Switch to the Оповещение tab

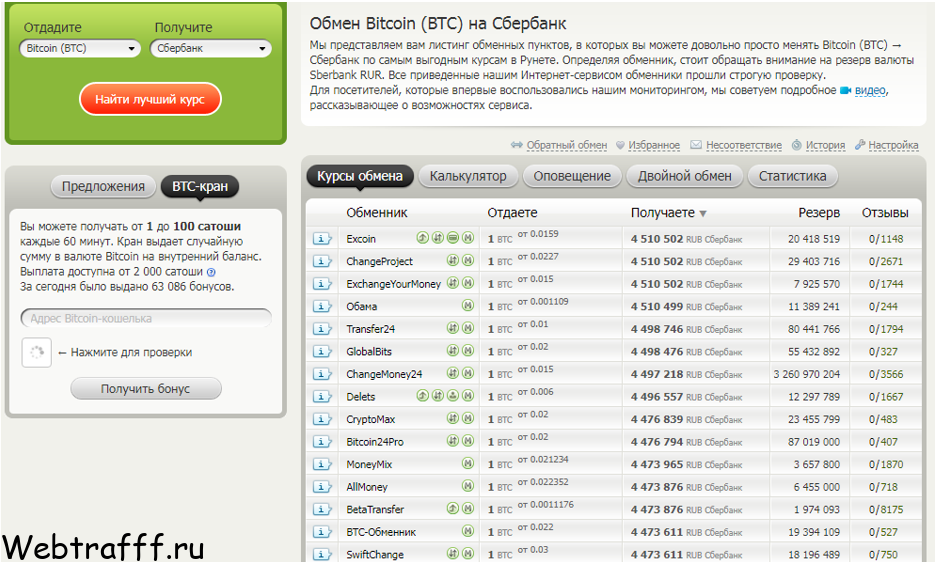[x=572, y=176]
